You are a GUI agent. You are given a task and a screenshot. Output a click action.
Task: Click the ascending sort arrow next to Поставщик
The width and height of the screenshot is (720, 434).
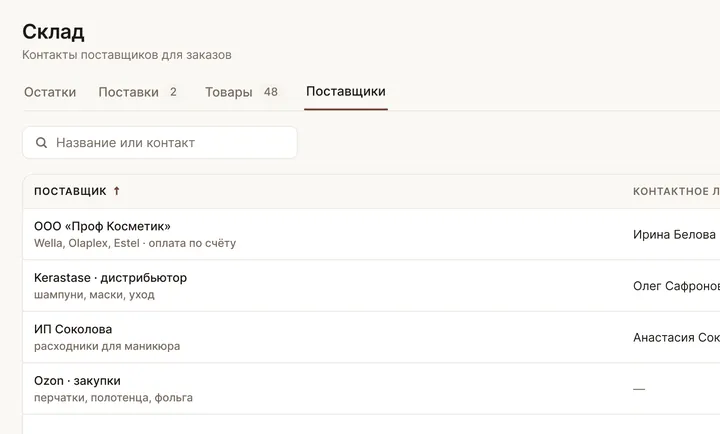pyautogui.click(x=117, y=191)
